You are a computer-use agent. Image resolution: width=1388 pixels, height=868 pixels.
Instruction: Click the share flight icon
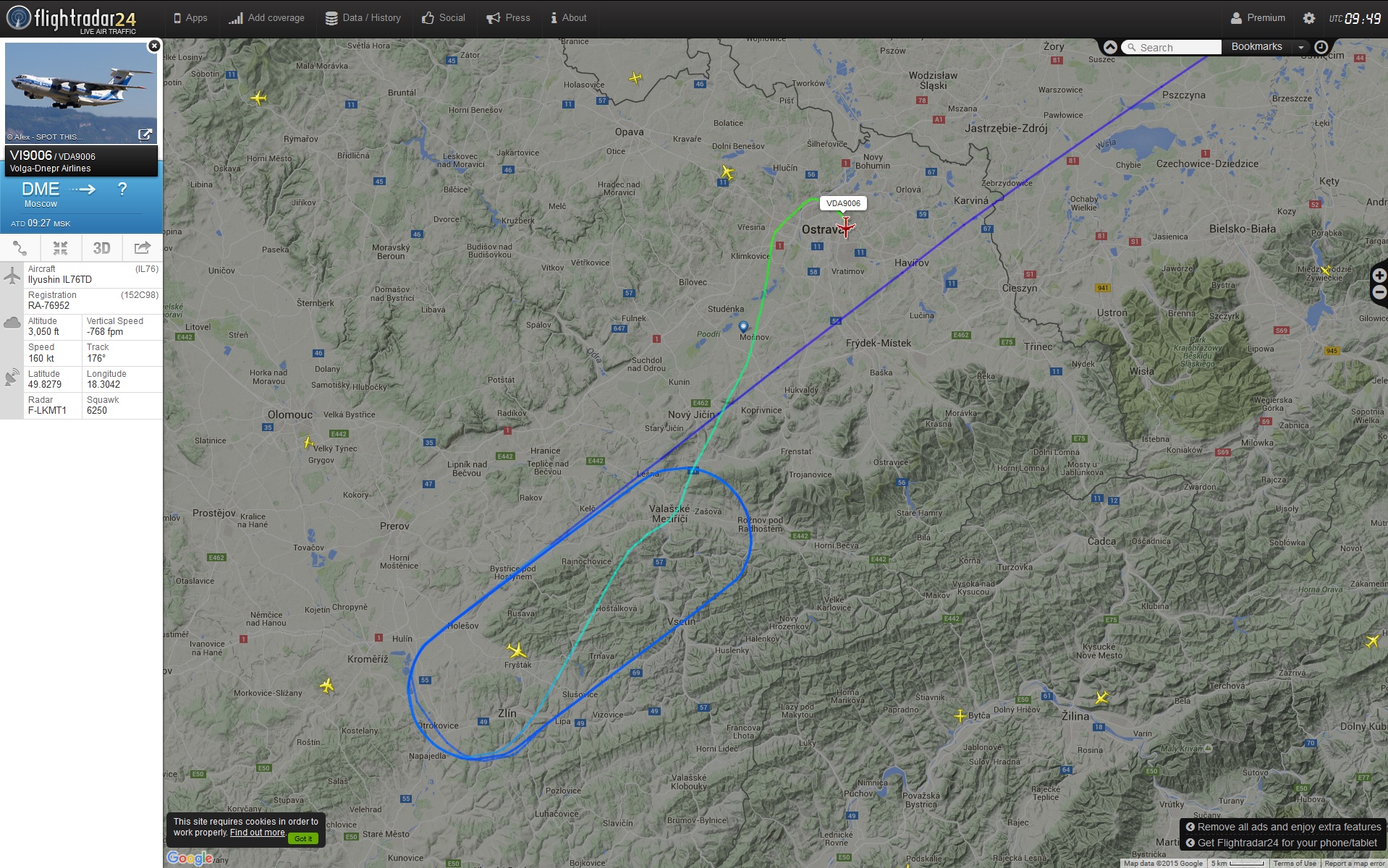coord(143,248)
